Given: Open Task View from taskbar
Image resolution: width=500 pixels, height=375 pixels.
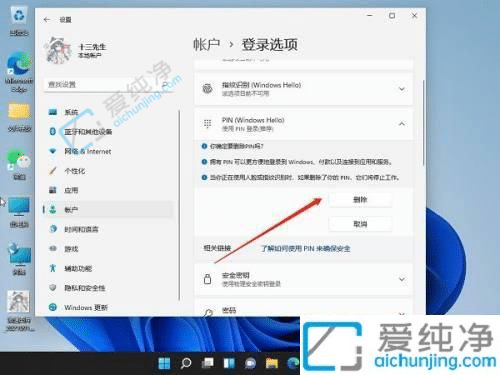Looking at the screenshot, I should click(207, 363).
